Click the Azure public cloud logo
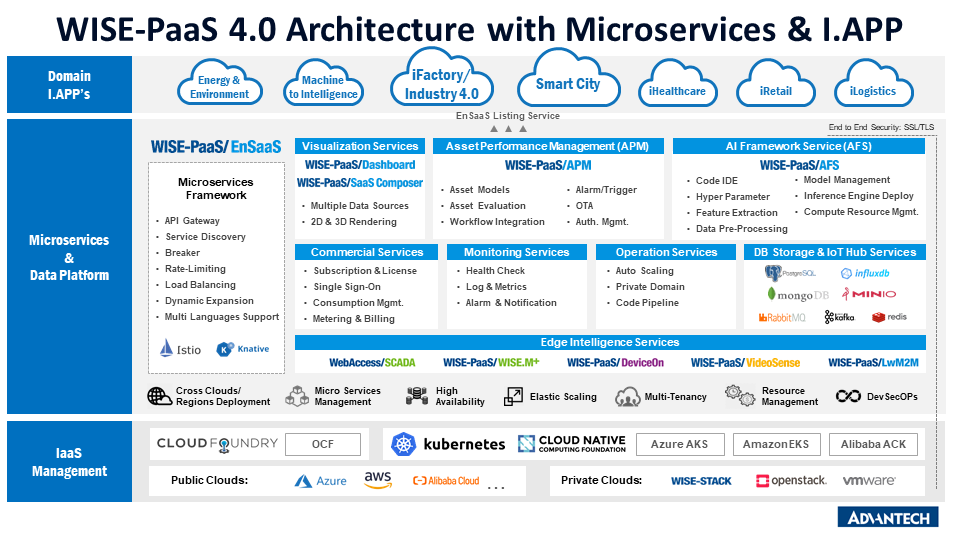This screenshot has width=960, height=540. [x=321, y=481]
